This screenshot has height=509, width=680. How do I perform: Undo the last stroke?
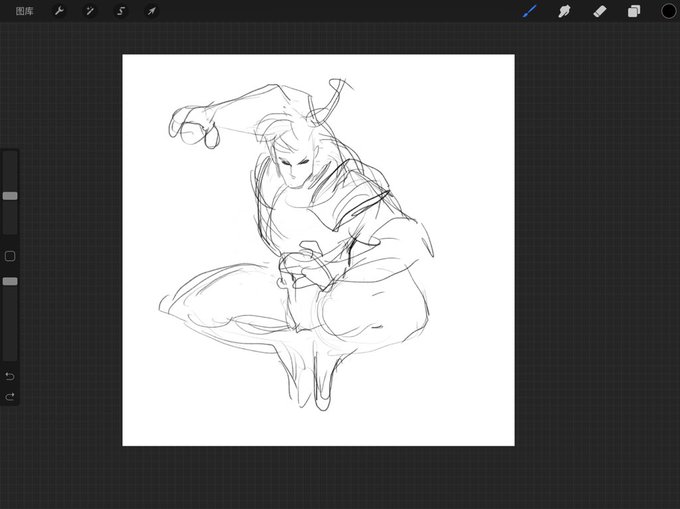coord(10,376)
